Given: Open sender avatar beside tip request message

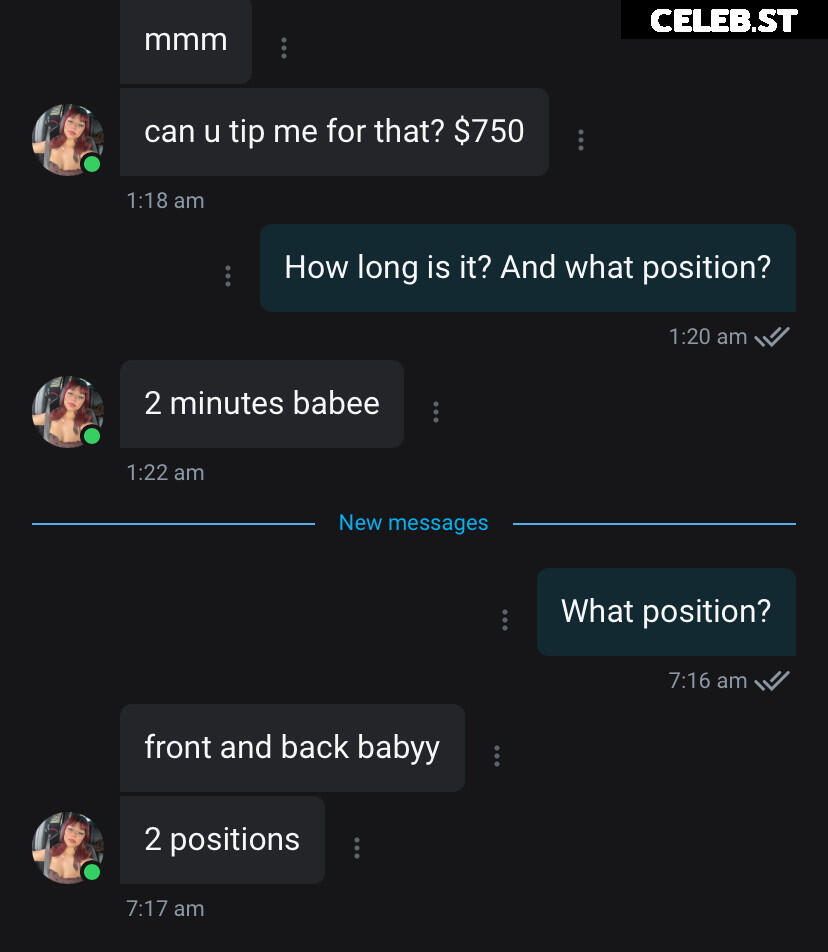Looking at the screenshot, I should 68,140.
